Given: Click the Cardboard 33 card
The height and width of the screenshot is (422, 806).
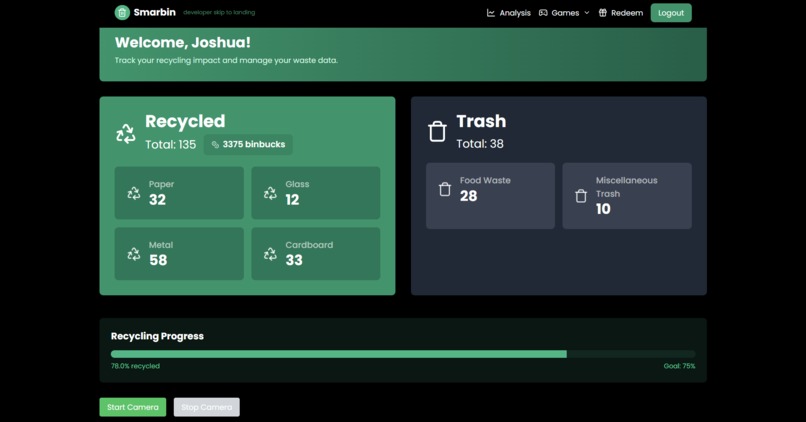Looking at the screenshot, I should pos(316,253).
